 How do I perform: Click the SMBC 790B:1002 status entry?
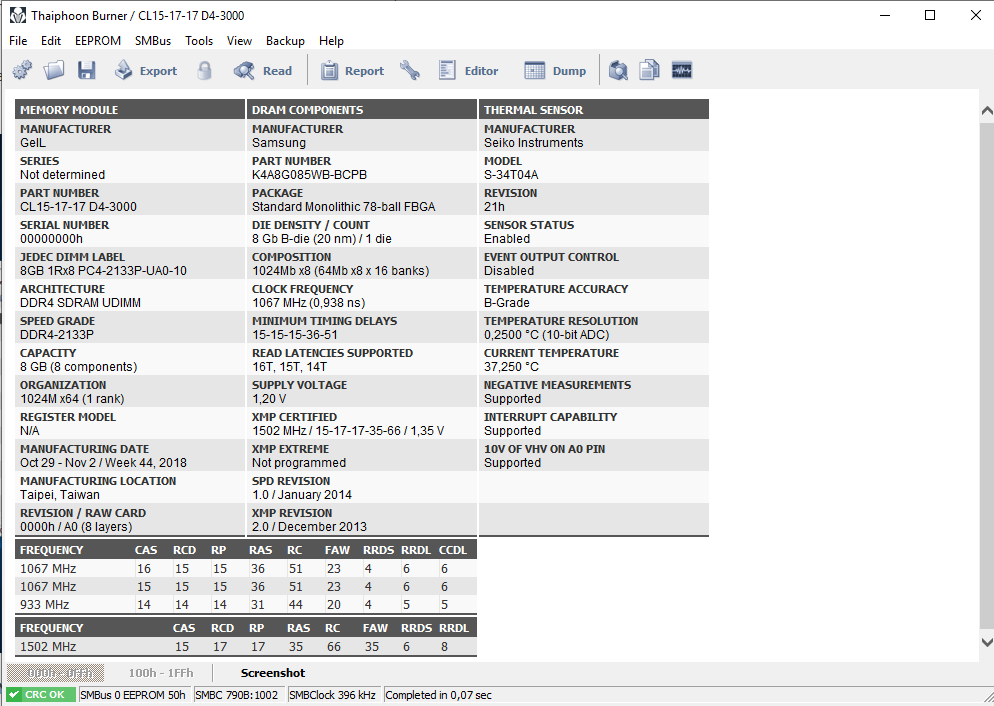pos(237,695)
